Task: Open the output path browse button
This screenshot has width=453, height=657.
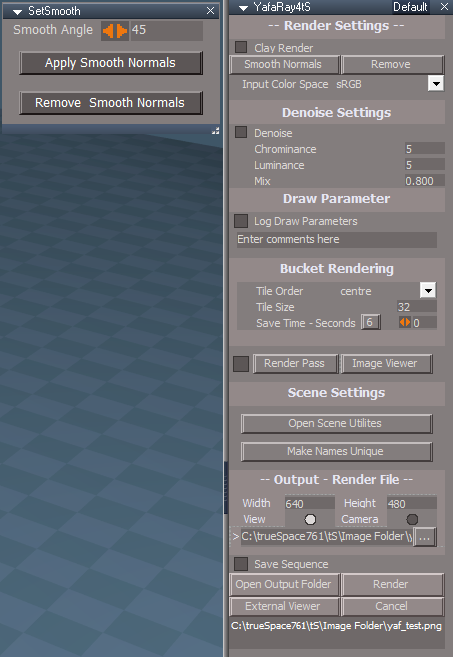Action: coord(425,537)
